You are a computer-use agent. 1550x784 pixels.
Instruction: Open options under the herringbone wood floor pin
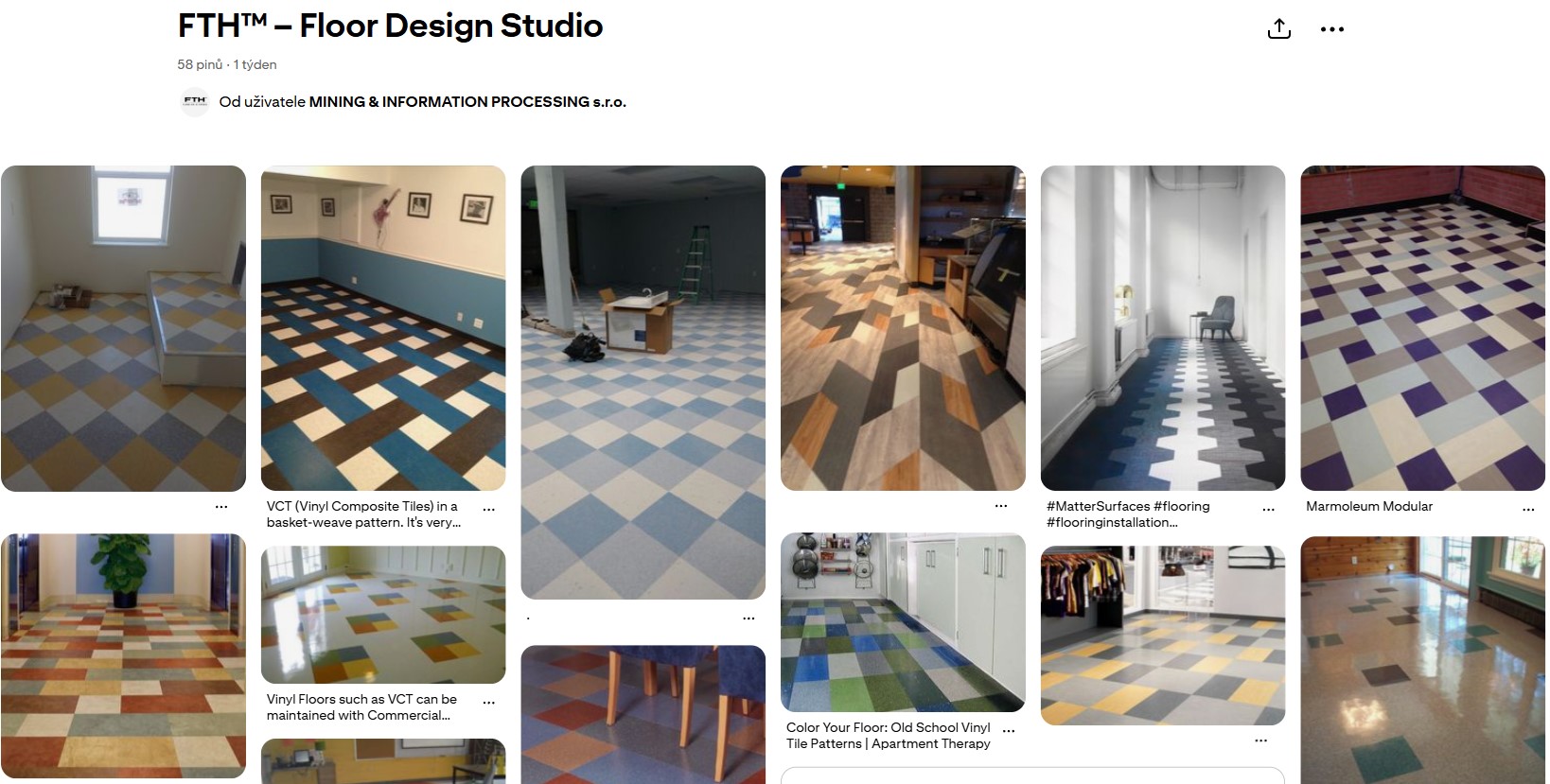click(1001, 506)
